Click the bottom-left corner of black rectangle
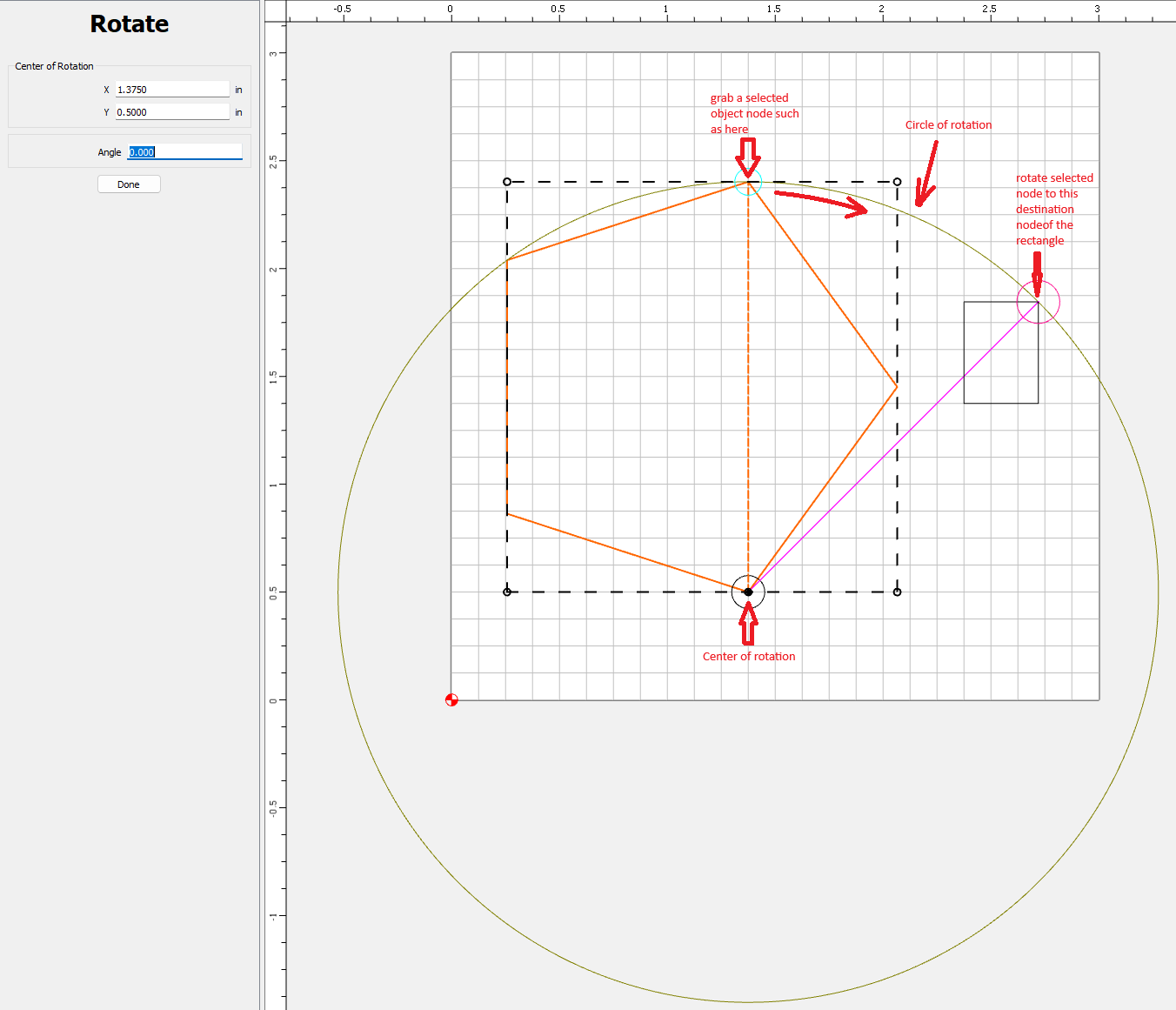Image resolution: width=1176 pixels, height=1010 pixels. [x=964, y=404]
